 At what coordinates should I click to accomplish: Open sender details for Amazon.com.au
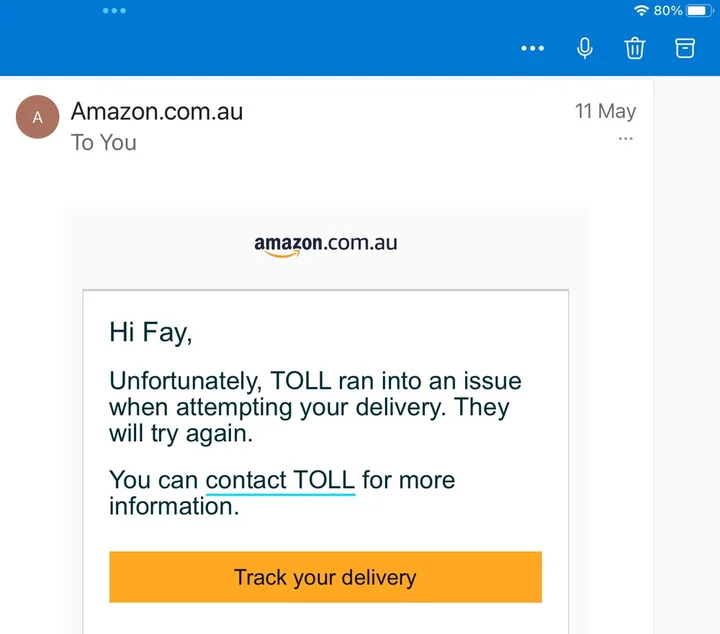157,111
